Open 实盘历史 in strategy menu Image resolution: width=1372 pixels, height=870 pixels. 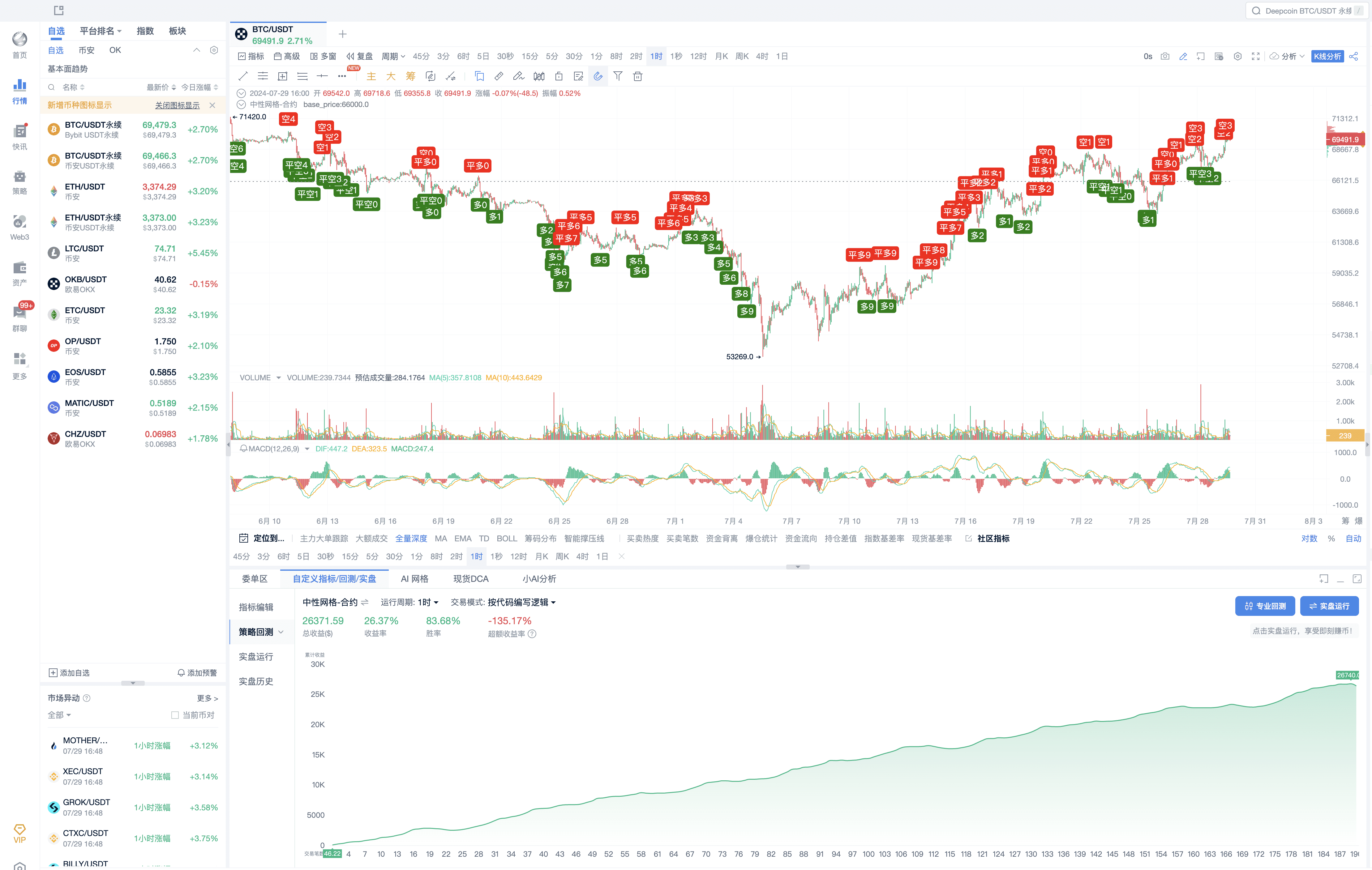coord(256,682)
